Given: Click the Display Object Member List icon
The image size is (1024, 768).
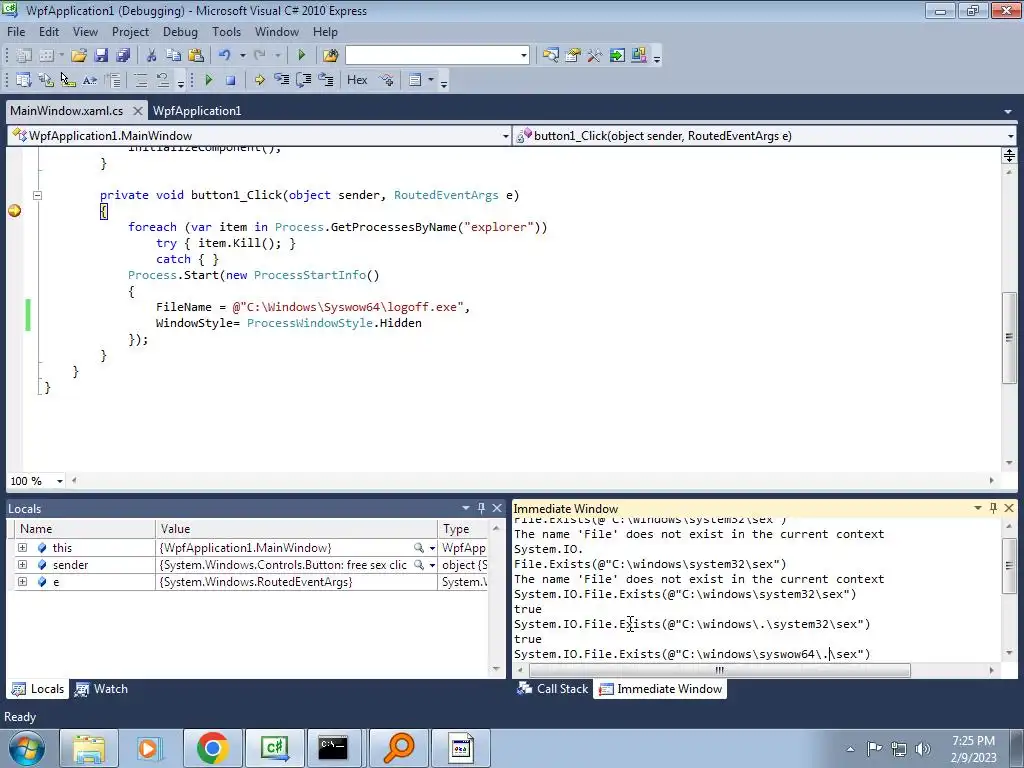Looking at the screenshot, I should coord(24,80).
